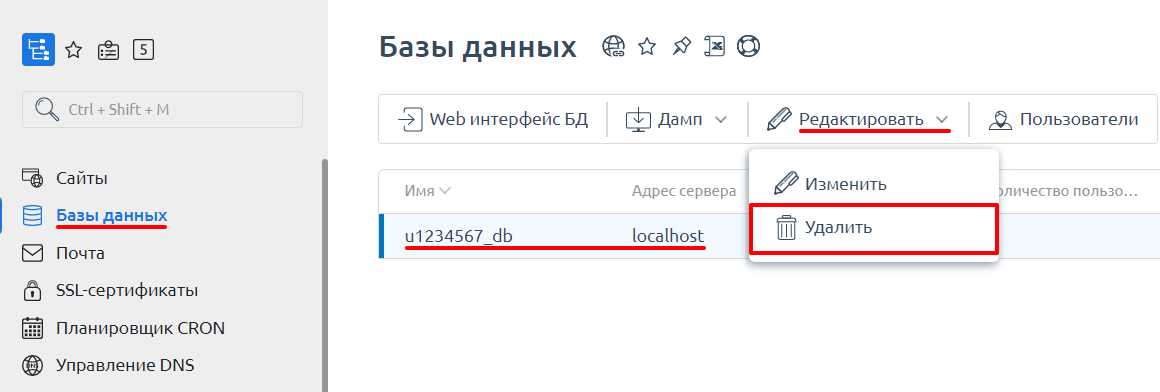The width and height of the screenshot is (1160, 392).
Task: Click the Excel export icon by the title
Action: click(x=714, y=47)
